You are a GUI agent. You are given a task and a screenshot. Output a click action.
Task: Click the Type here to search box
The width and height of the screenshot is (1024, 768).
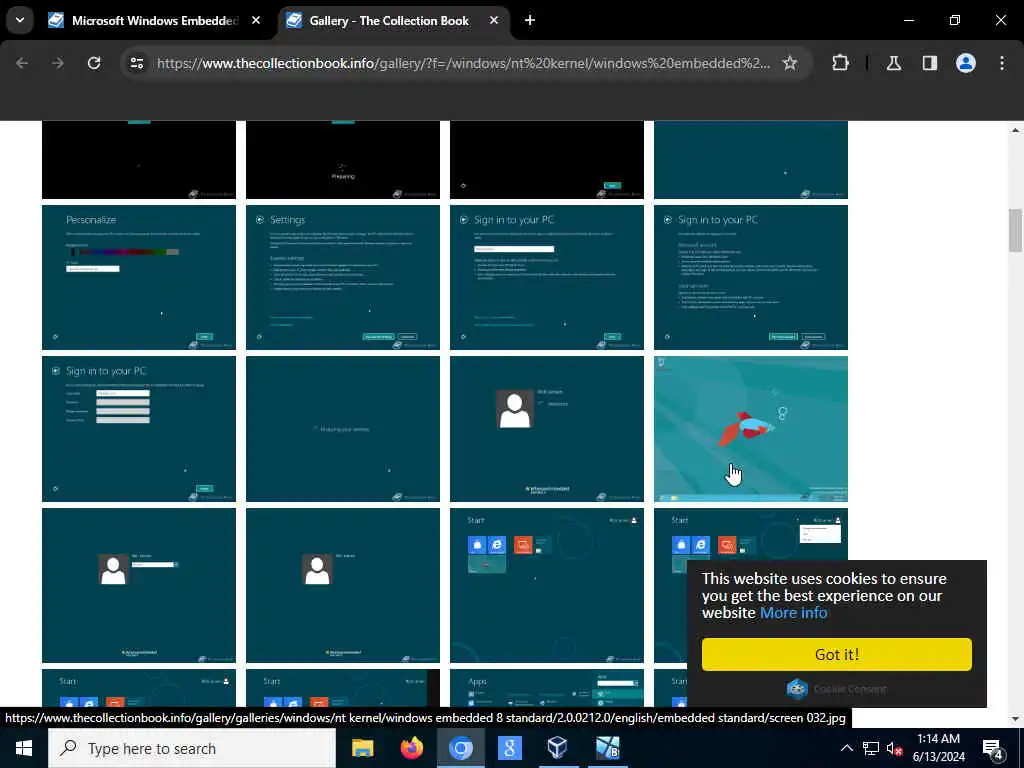click(192, 748)
